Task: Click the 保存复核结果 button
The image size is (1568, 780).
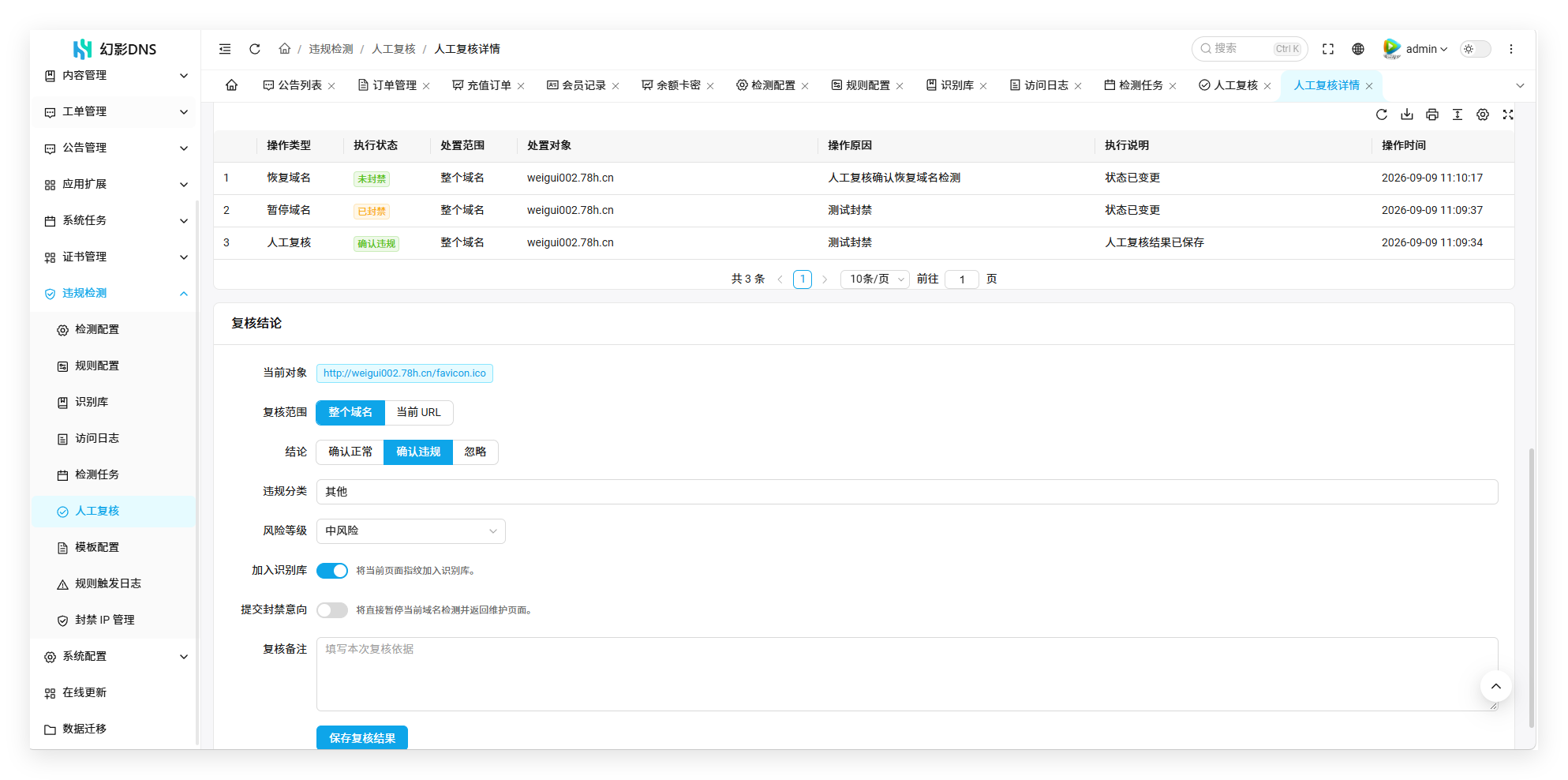Action: (x=362, y=738)
